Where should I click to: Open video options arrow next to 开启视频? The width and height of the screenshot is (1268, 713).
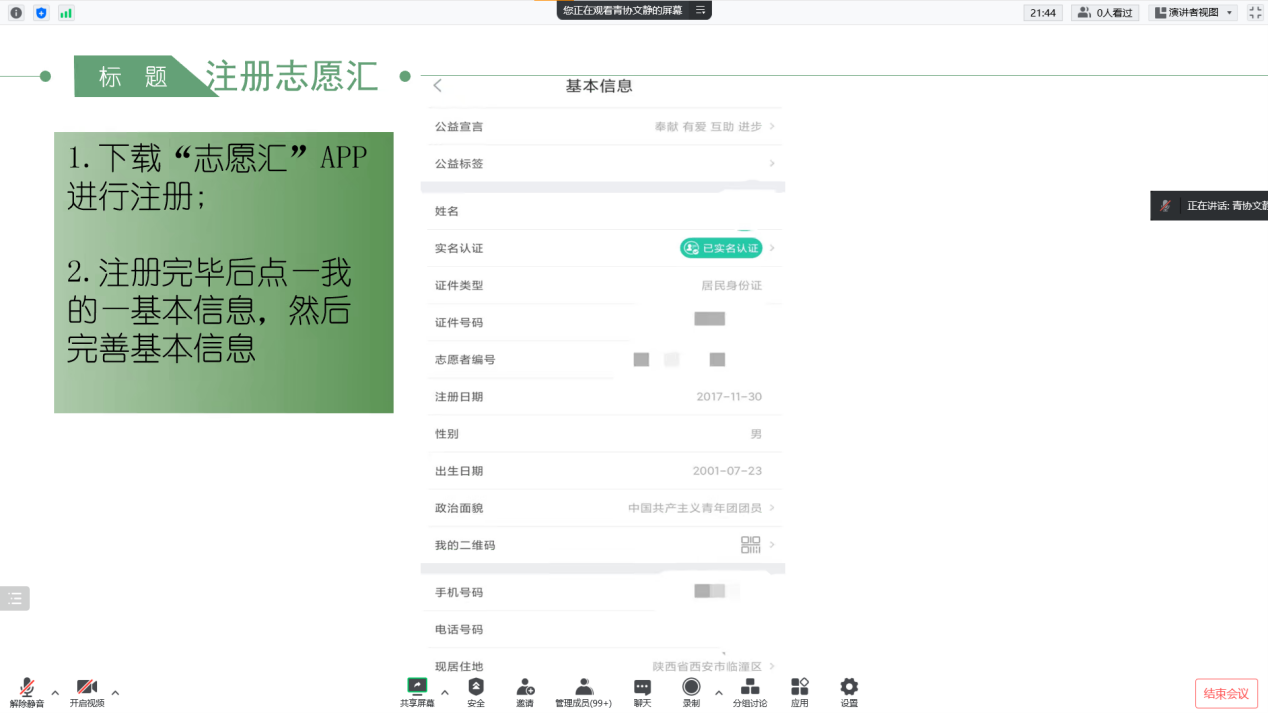click(x=115, y=692)
